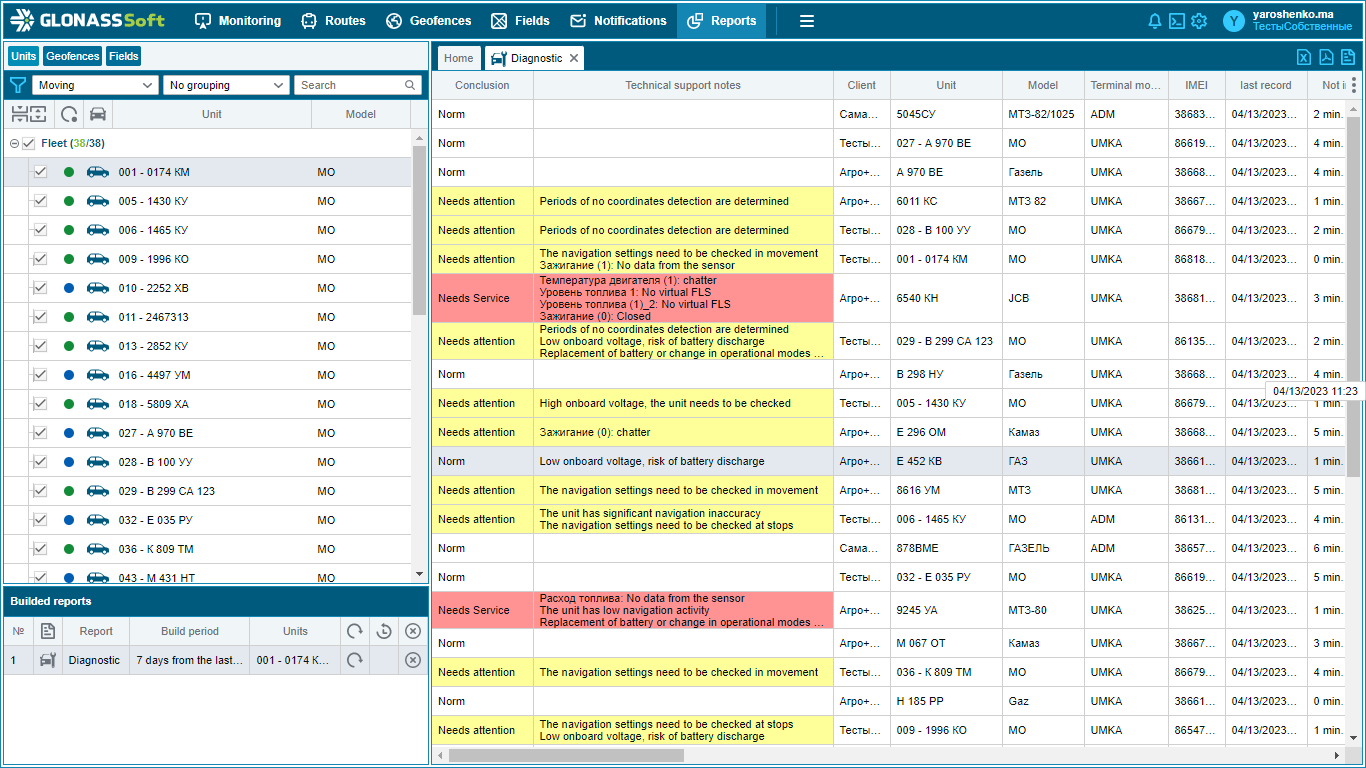Click the status column header icon

pos(69,114)
